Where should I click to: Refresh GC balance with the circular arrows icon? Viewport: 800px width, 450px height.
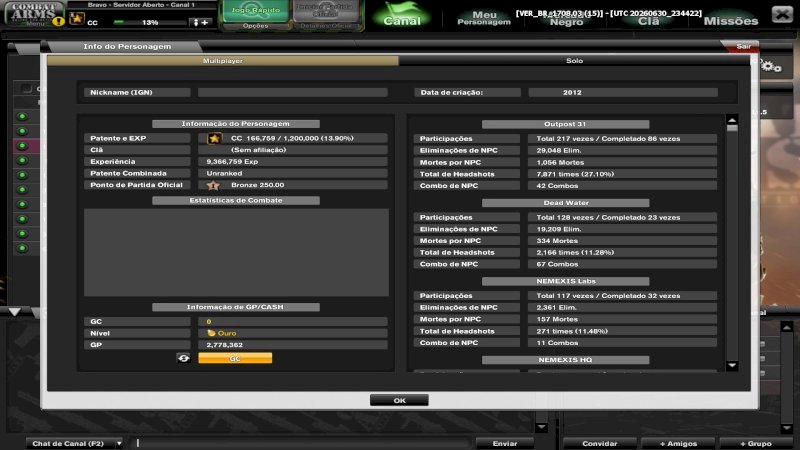coord(184,358)
